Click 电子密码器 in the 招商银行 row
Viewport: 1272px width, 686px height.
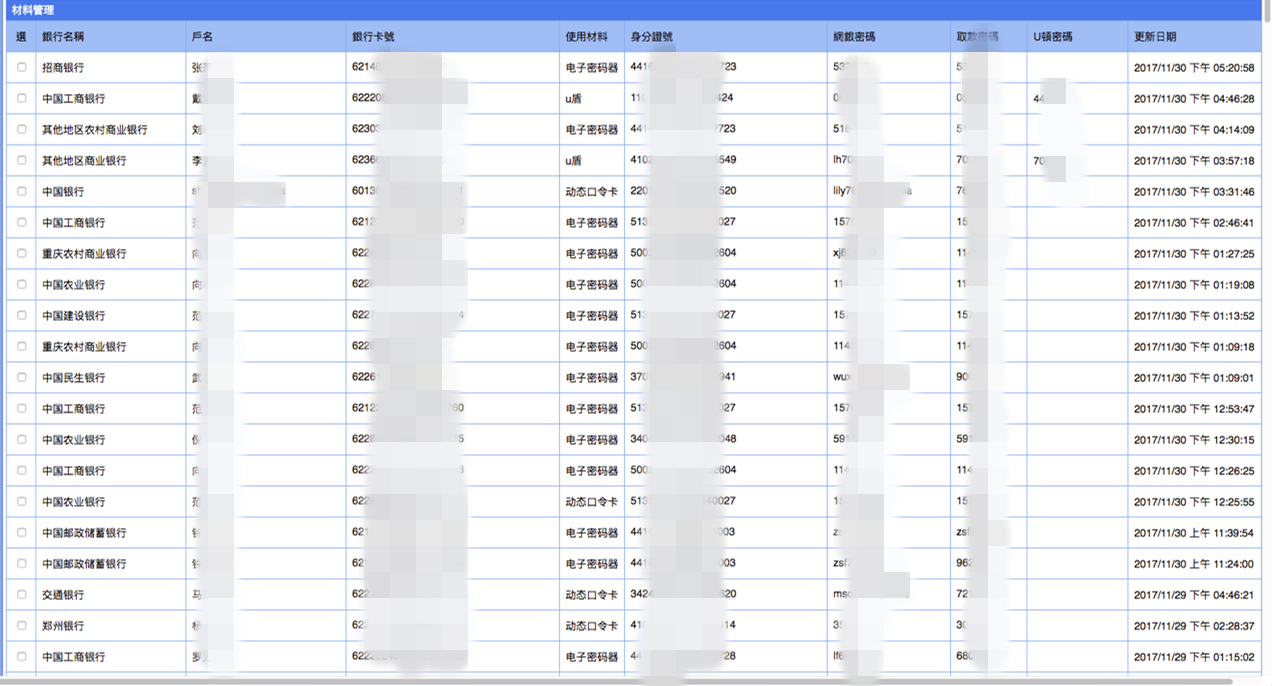[592, 68]
